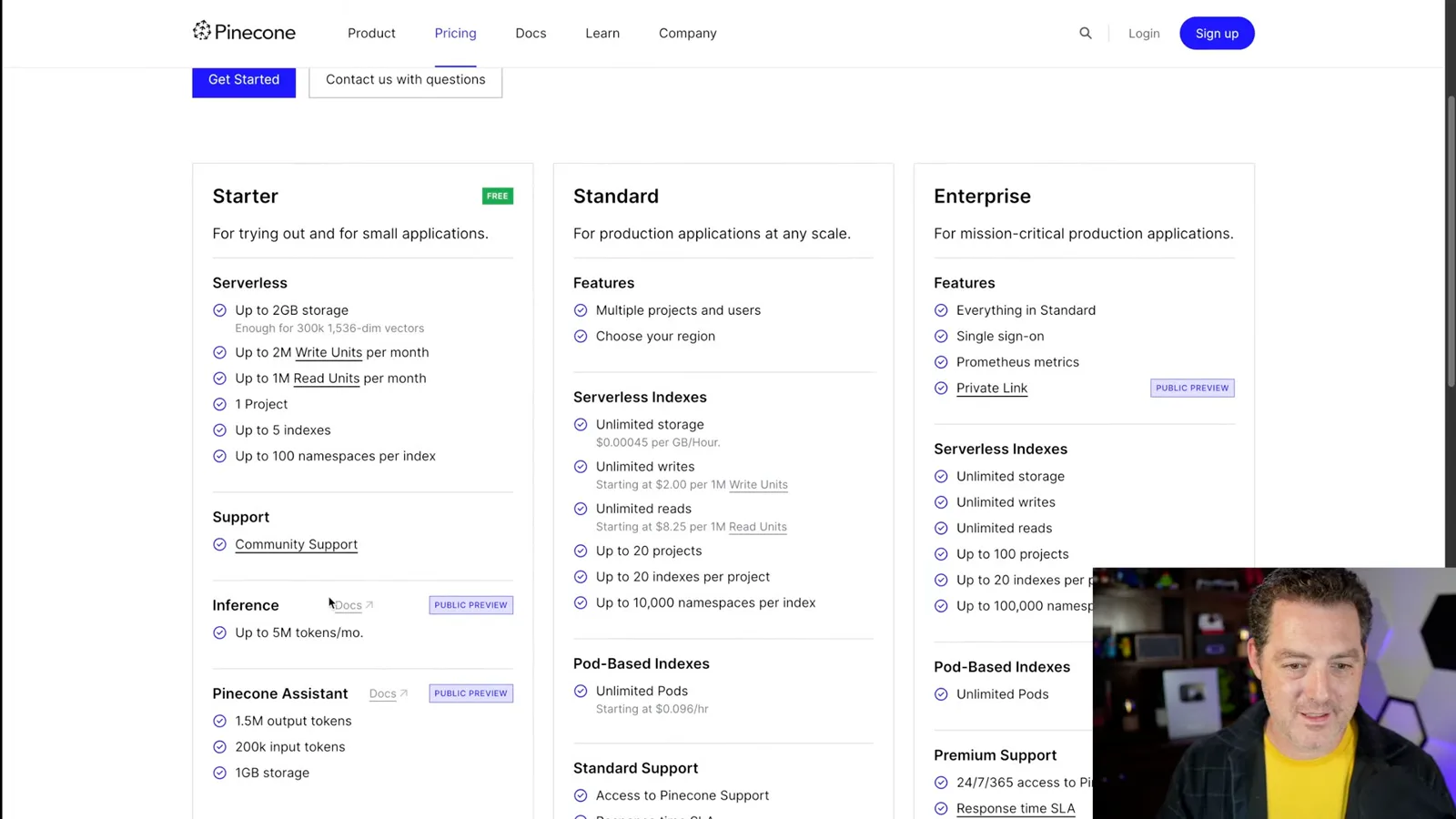Click the Inference PUBLIC PREVIEW badge
The width and height of the screenshot is (1456, 819).
(471, 605)
